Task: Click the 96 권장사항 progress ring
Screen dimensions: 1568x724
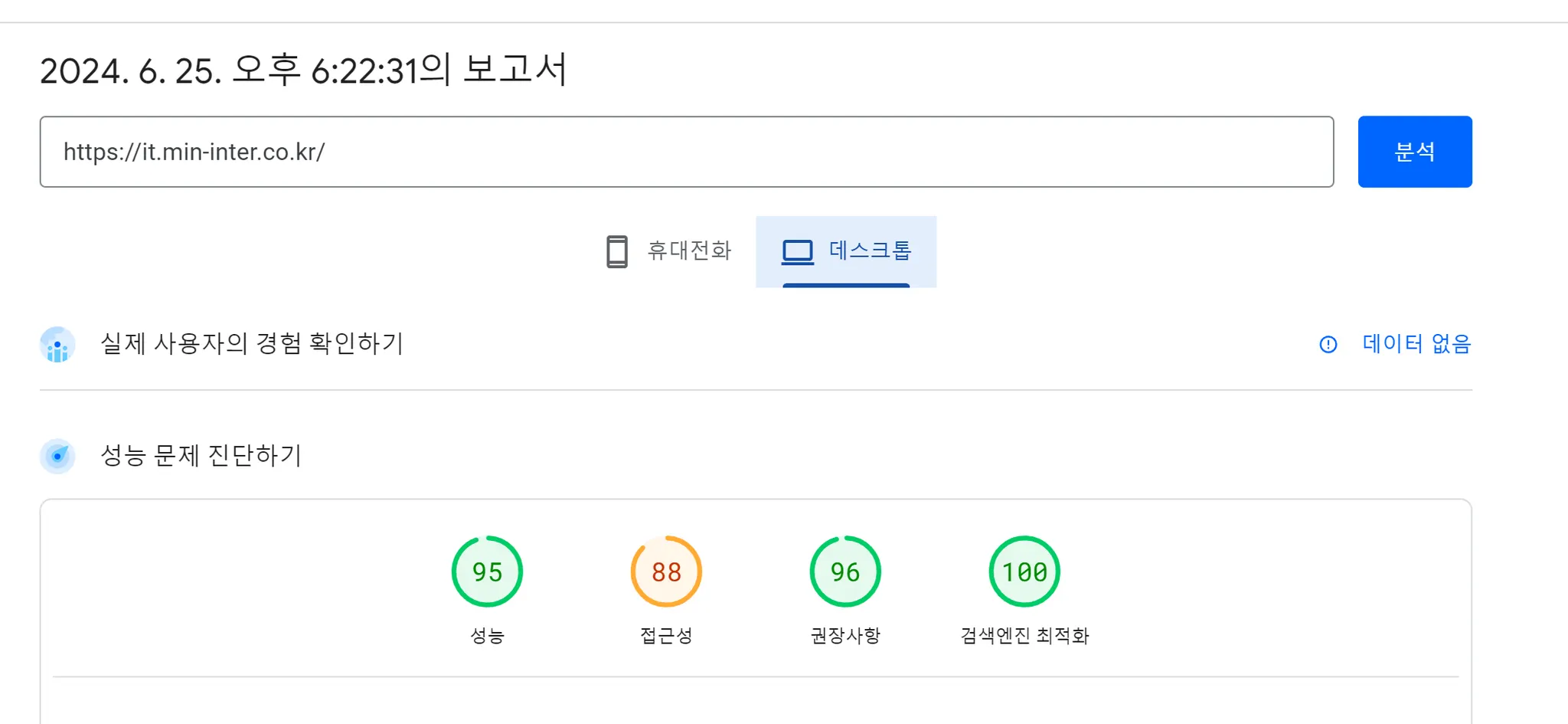Action: coord(844,571)
